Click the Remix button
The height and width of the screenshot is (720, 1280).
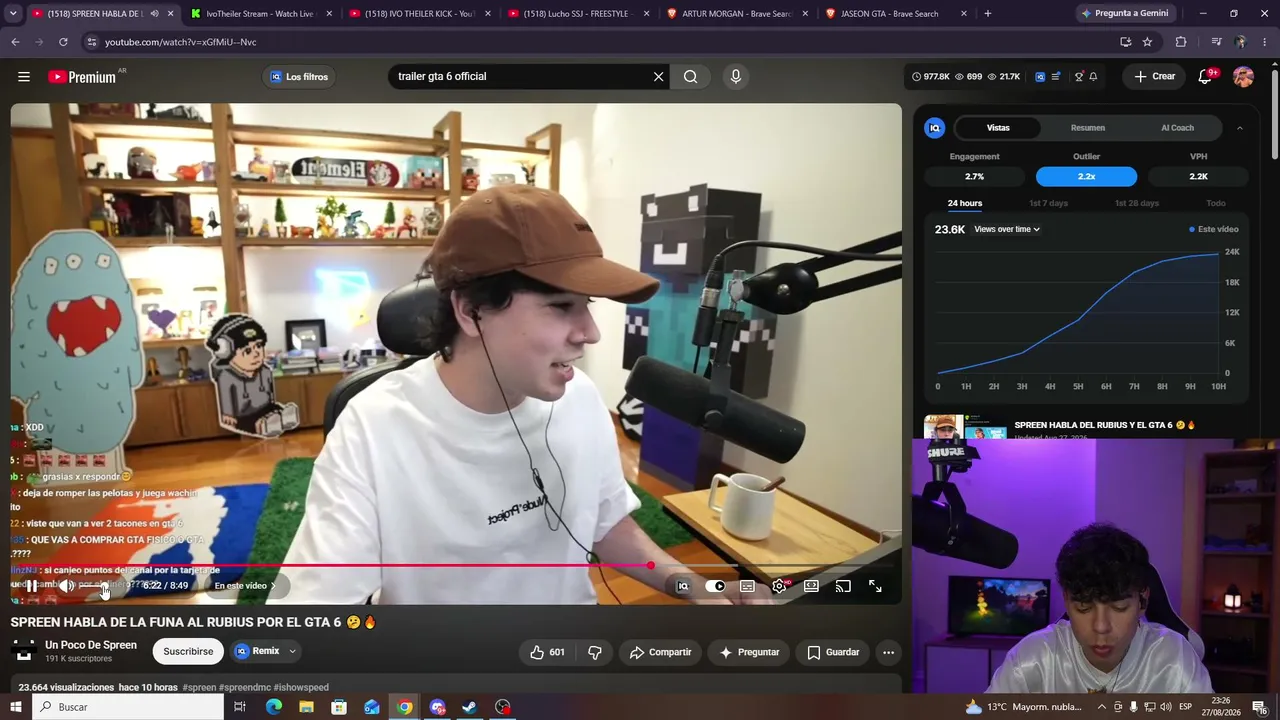coord(256,651)
